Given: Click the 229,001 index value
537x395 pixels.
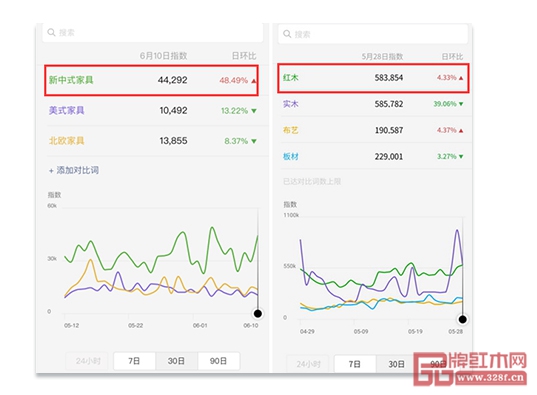Looking at the screenshot, I should click(389, 157).
